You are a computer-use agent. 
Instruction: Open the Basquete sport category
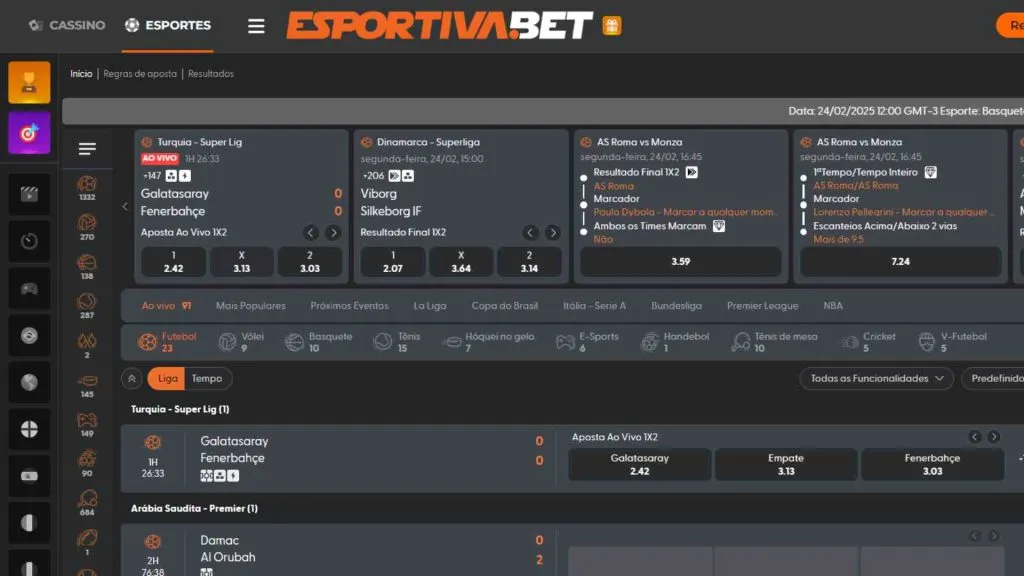click(x=293, y=340)
